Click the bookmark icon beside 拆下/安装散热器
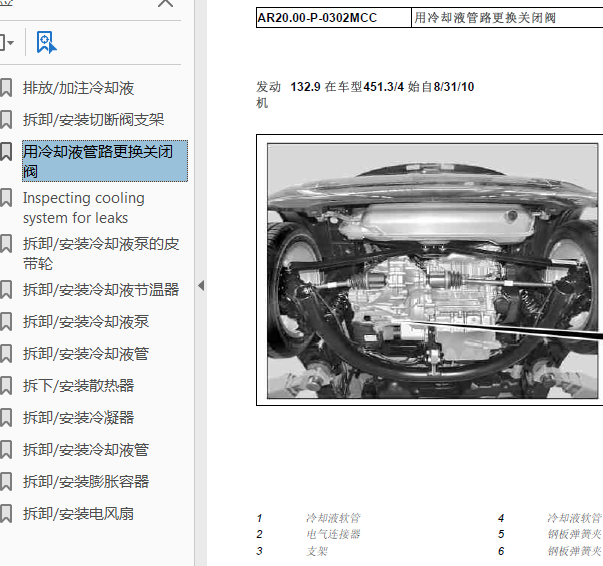603x566 pixels. (x=6, y=385)
